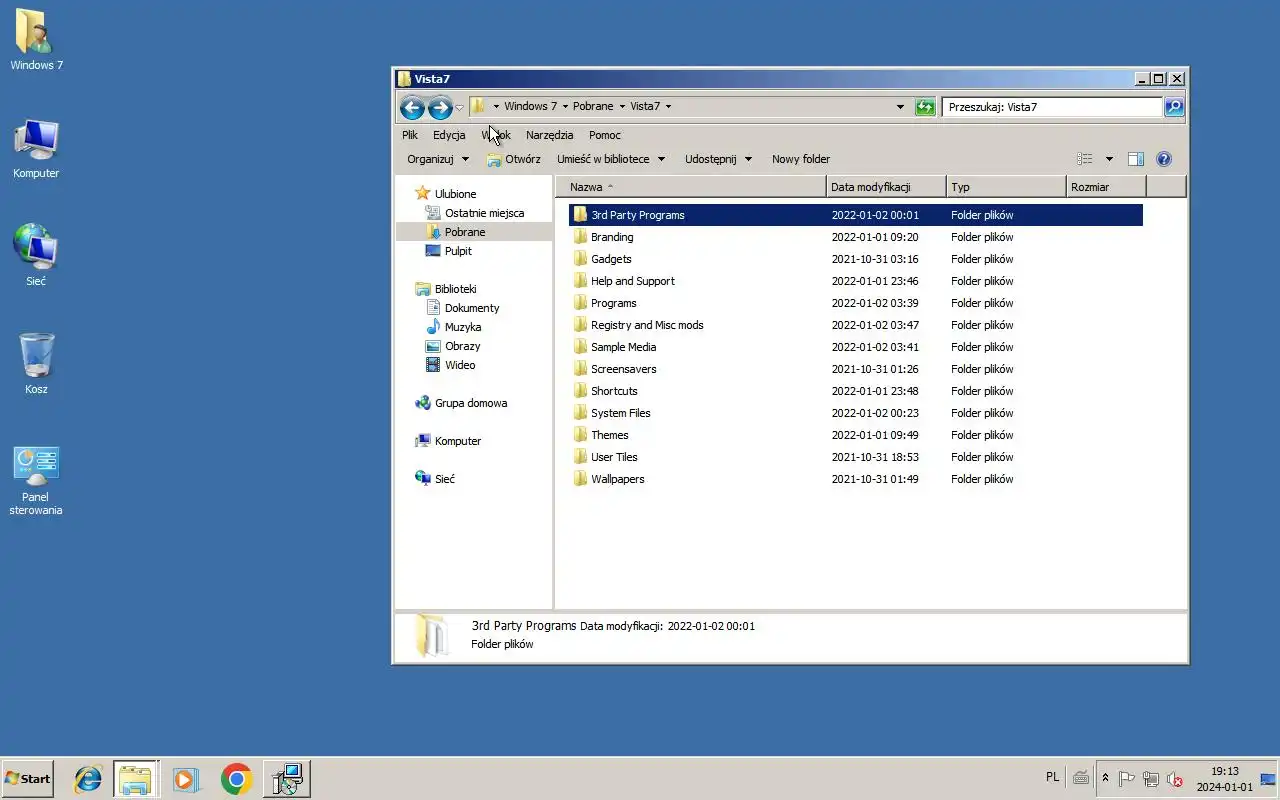Sort by Data modyfikacji column header
Image resolution: width=1280 pixels, height=800 pixels.
887,187
